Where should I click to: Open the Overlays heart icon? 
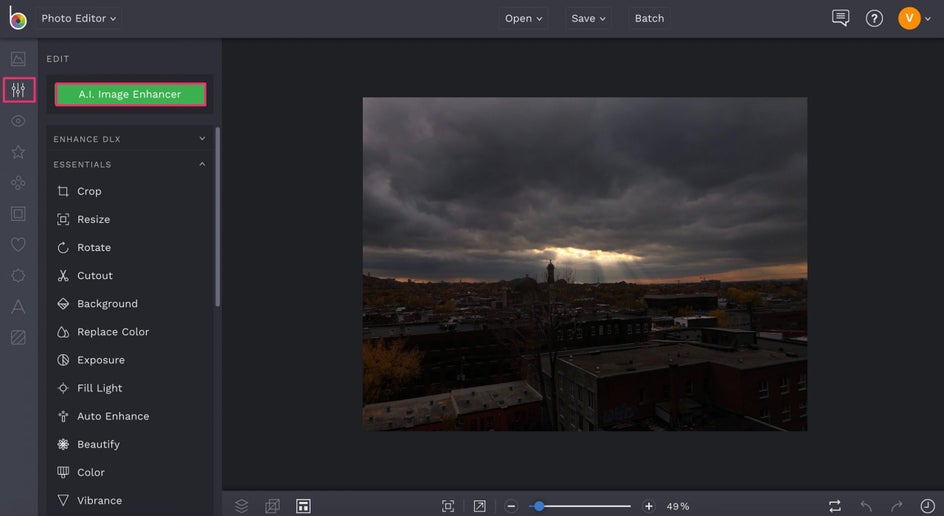18,244
